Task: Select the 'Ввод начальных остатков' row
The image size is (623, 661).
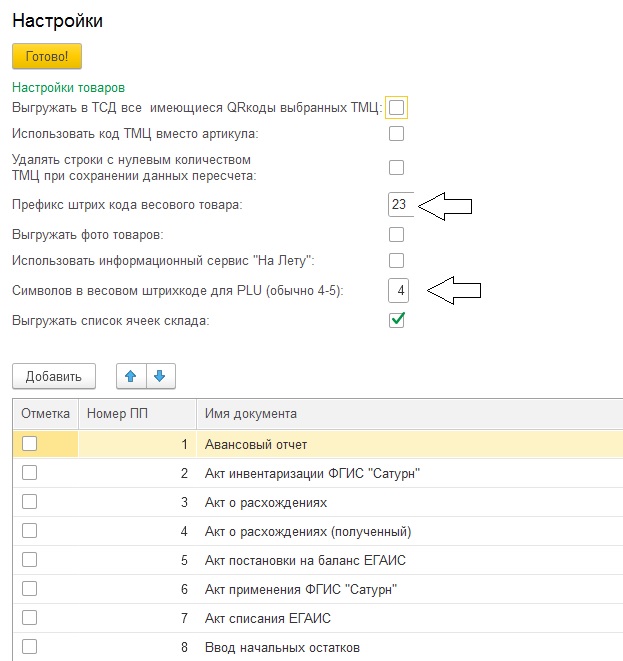Action: pyautogui.click(x=282, y=648)
